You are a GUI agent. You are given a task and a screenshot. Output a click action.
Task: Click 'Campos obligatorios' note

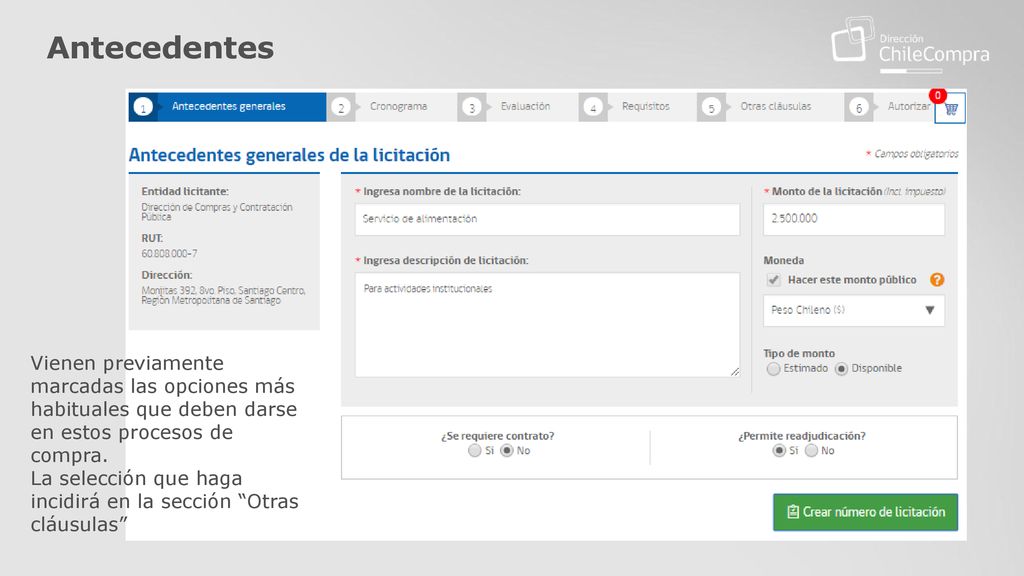coord(912,154)
